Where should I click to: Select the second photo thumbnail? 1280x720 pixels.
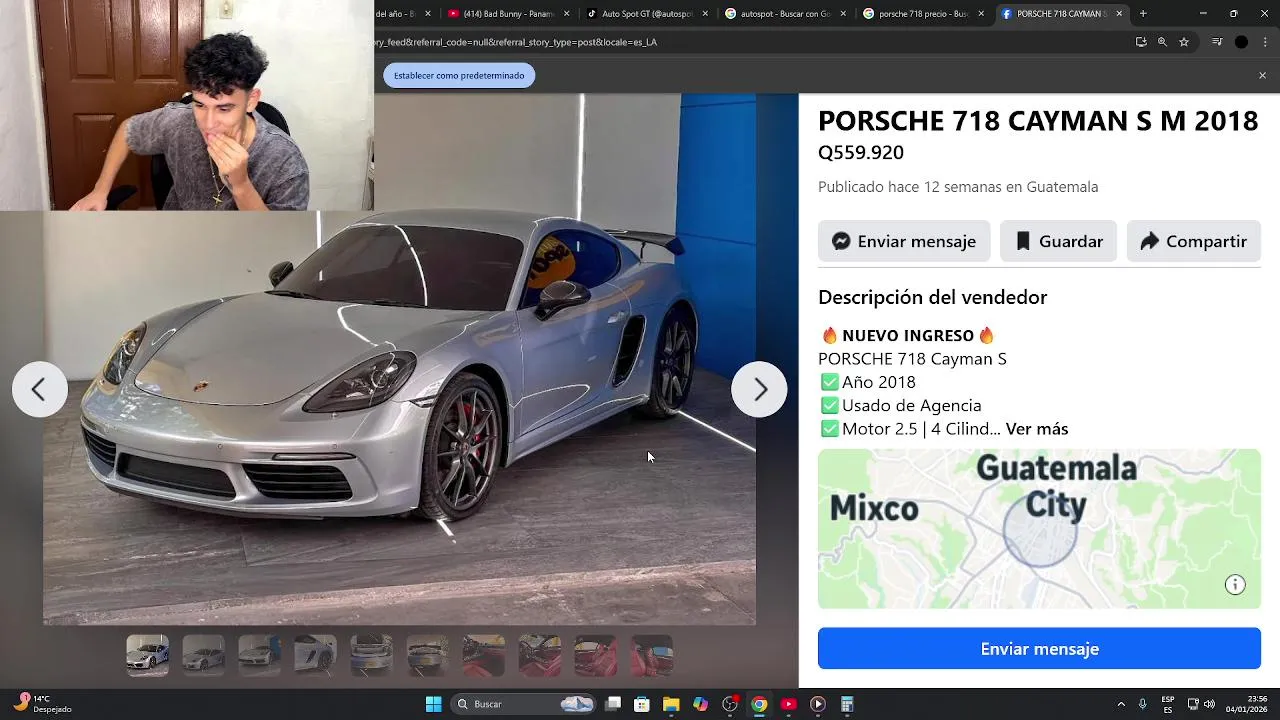tap(204, 656)
